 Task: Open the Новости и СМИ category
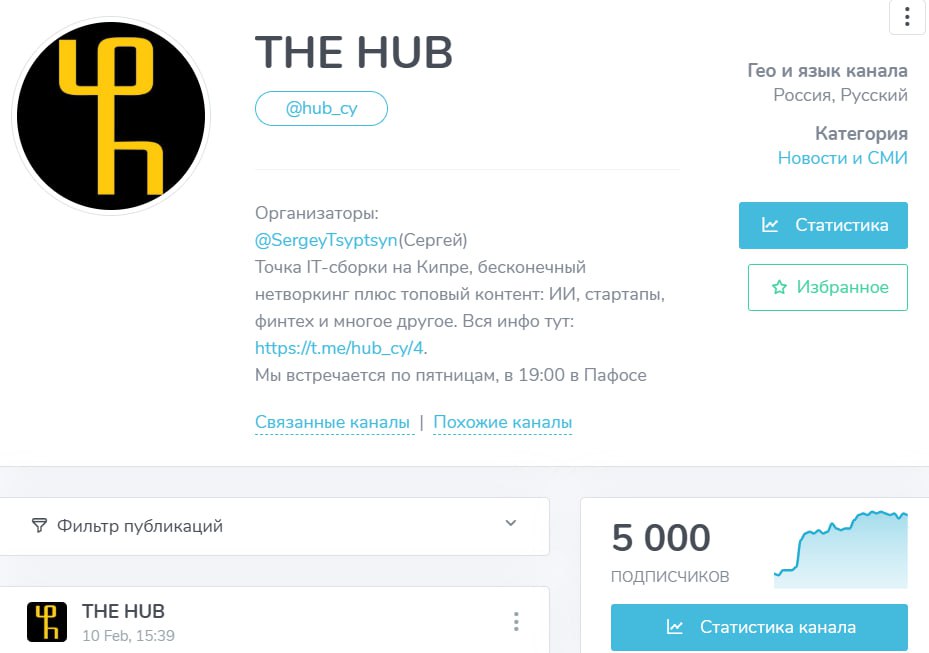tap(842, 158)
